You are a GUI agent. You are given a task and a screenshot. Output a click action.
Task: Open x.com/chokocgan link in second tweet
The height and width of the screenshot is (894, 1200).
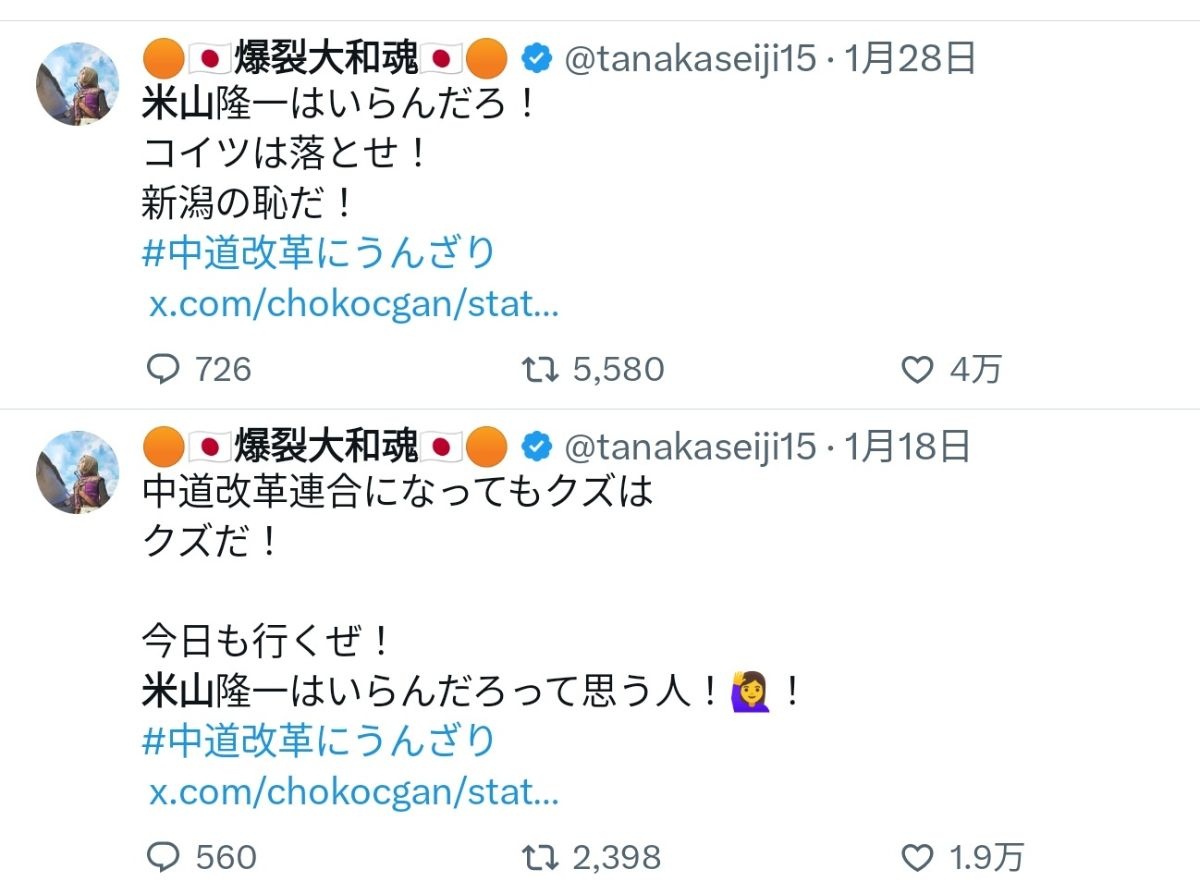click(353, 793)
